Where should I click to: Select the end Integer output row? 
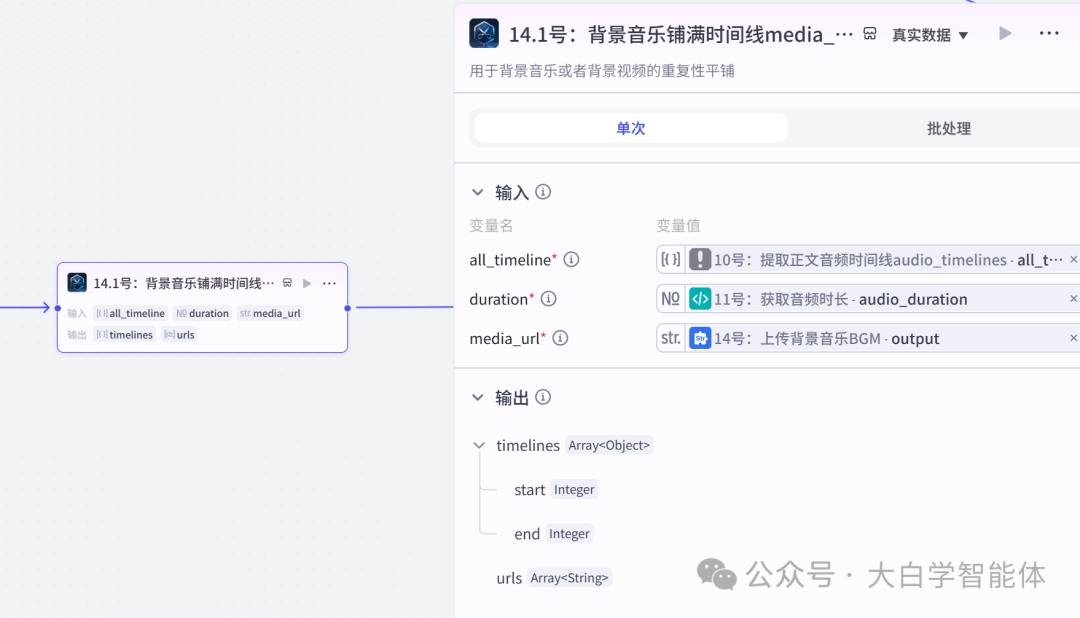tap(553, 534)
